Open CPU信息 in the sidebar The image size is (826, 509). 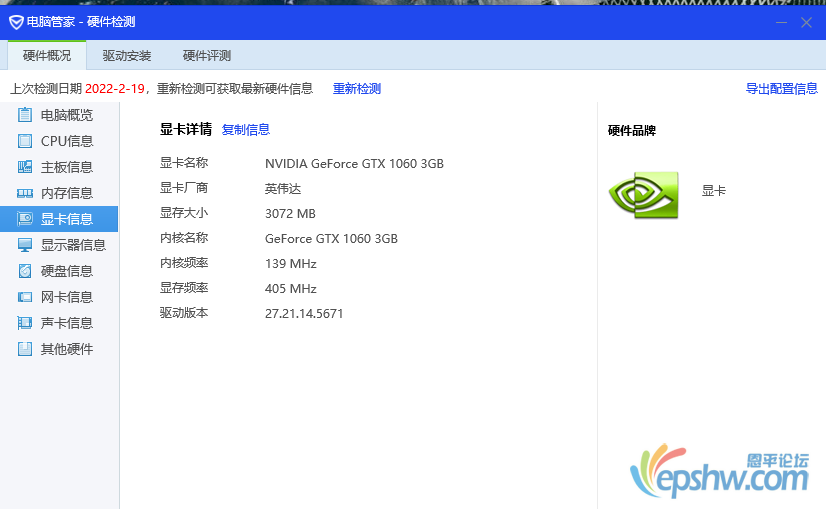[59, 141]
